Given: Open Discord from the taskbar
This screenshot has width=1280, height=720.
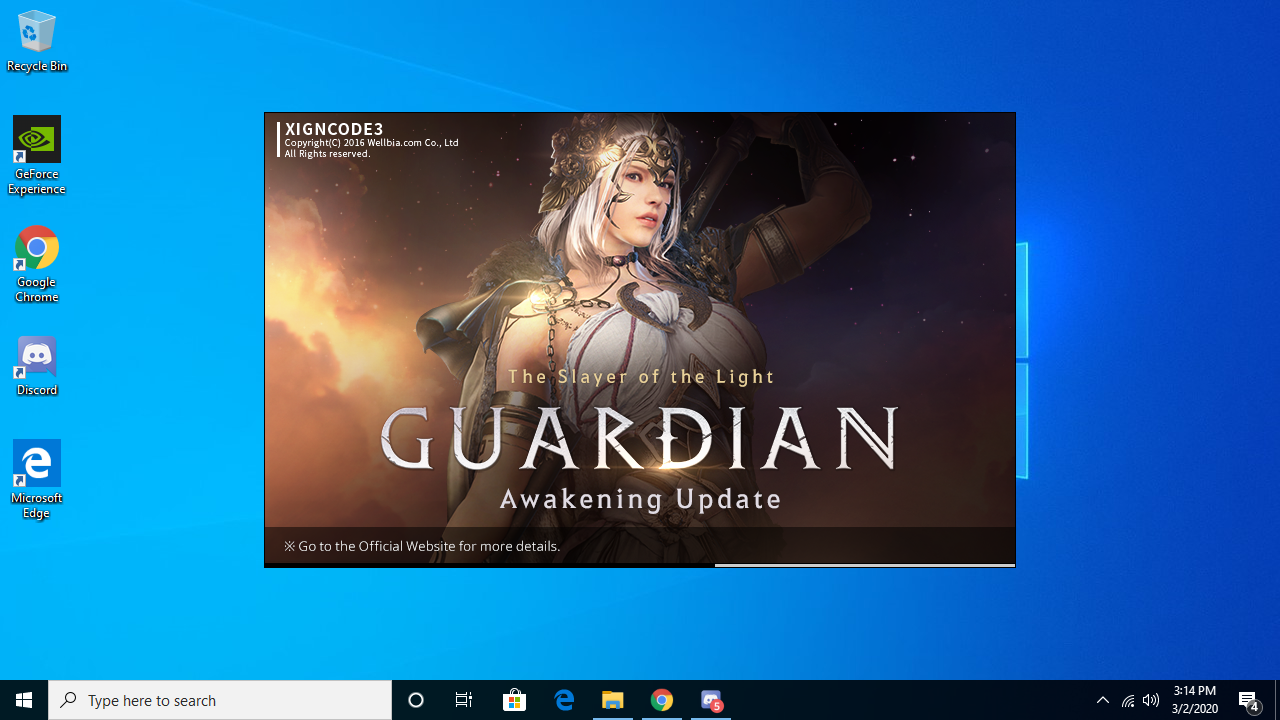Looking at the screenshot, I should point(710,700).
